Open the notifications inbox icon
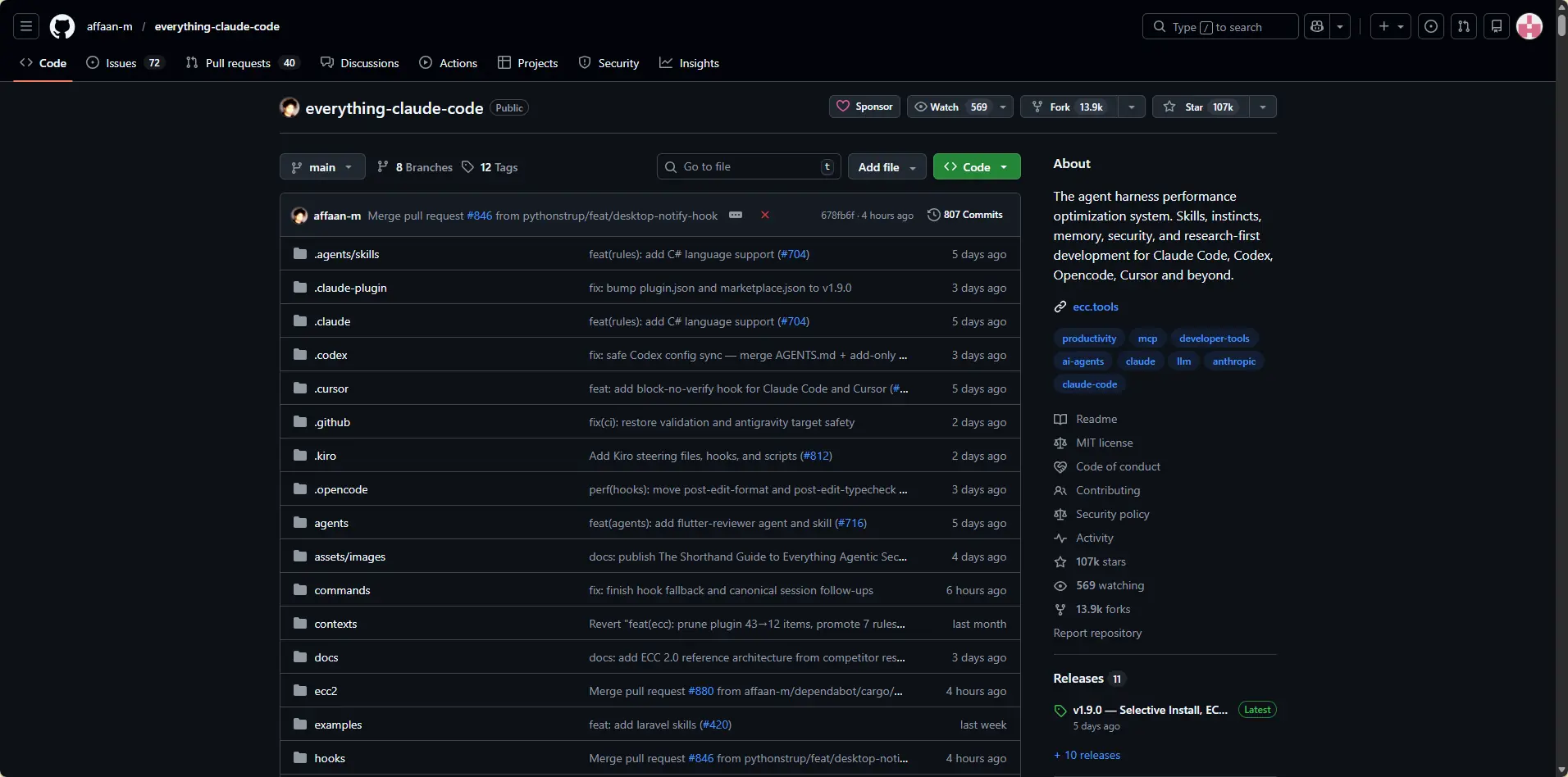 [1497, 26]
